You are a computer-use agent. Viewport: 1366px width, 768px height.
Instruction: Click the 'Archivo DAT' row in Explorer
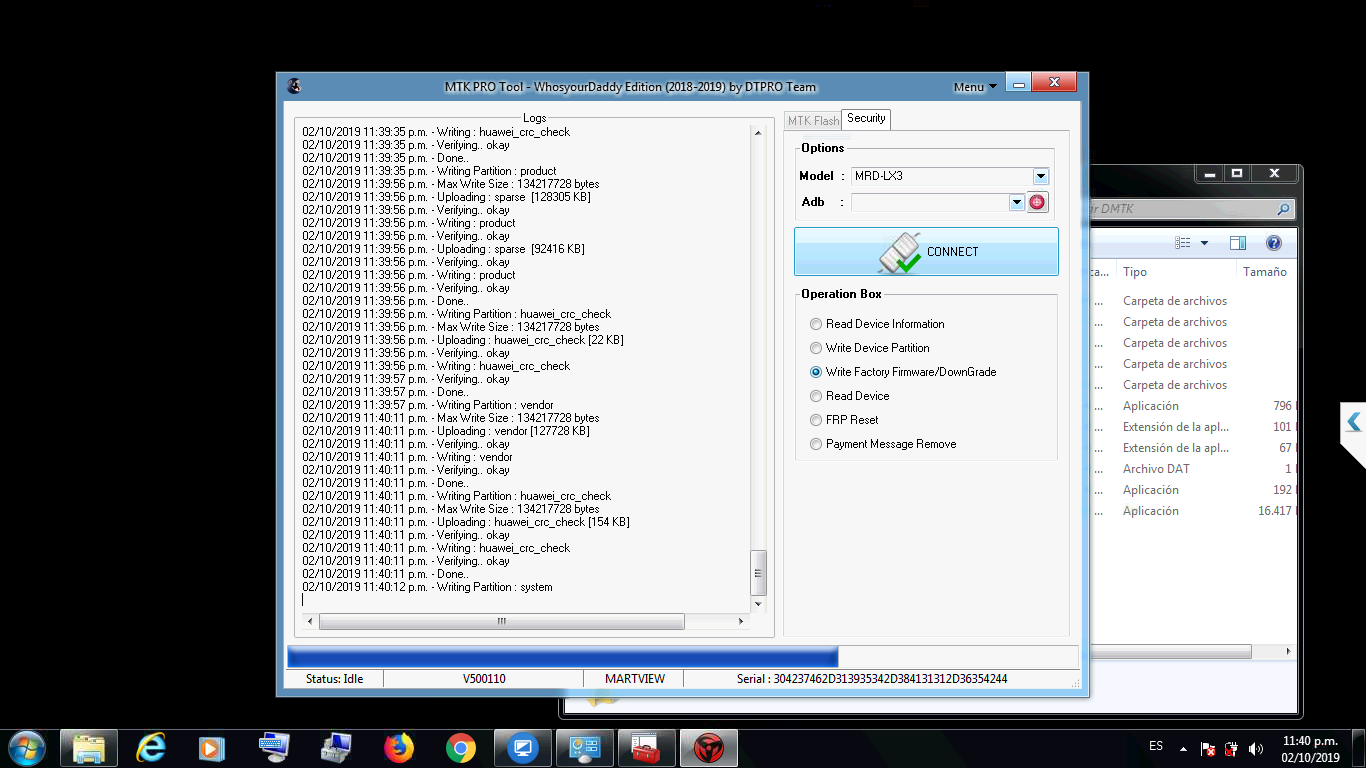(x=1195, y=469)
